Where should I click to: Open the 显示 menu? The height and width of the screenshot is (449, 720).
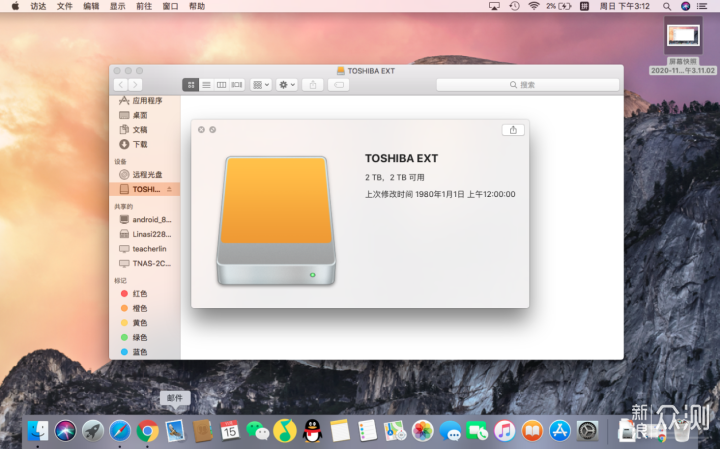118,6
